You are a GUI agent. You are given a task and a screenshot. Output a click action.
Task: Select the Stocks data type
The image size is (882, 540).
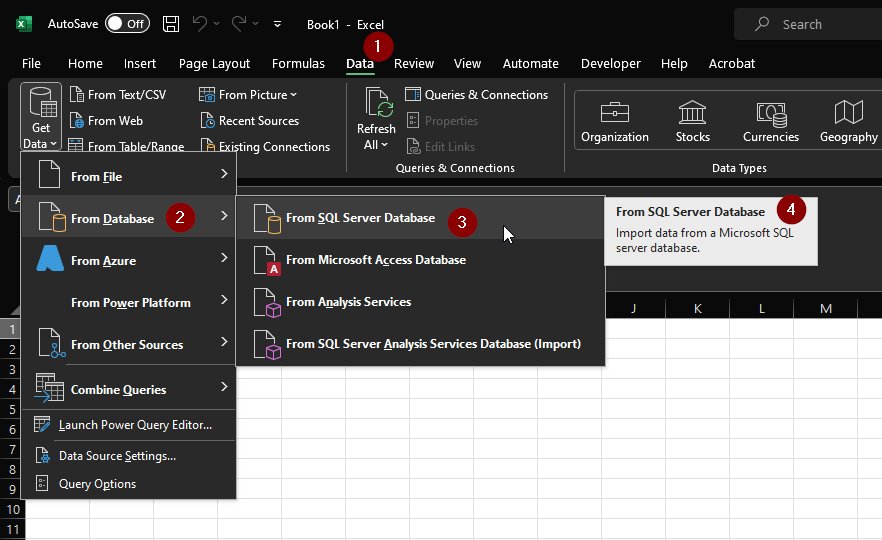pyautogui.click(x=692, y=121)
